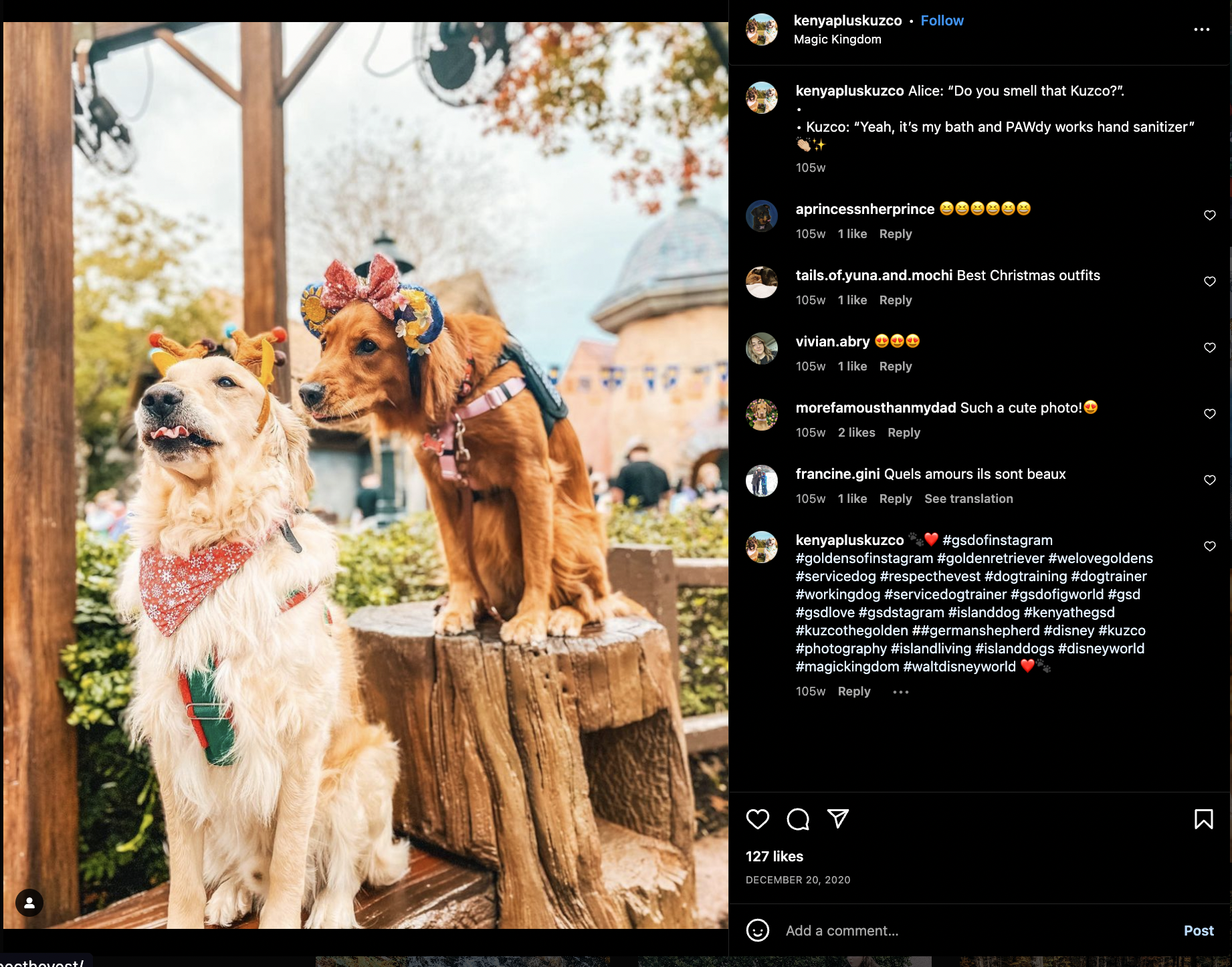
Task: View the 127 likes list
Action: (x=775, y=857)
